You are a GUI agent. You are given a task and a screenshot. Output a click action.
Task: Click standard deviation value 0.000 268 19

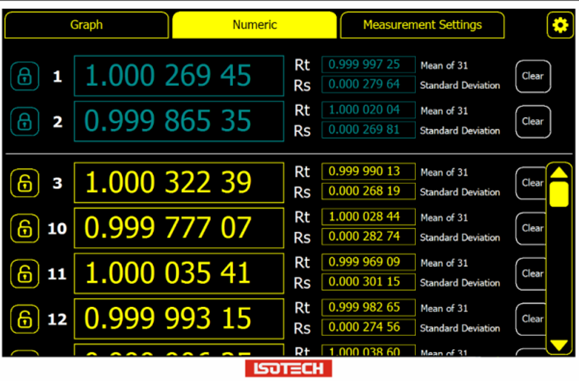[x=369, y=191]
